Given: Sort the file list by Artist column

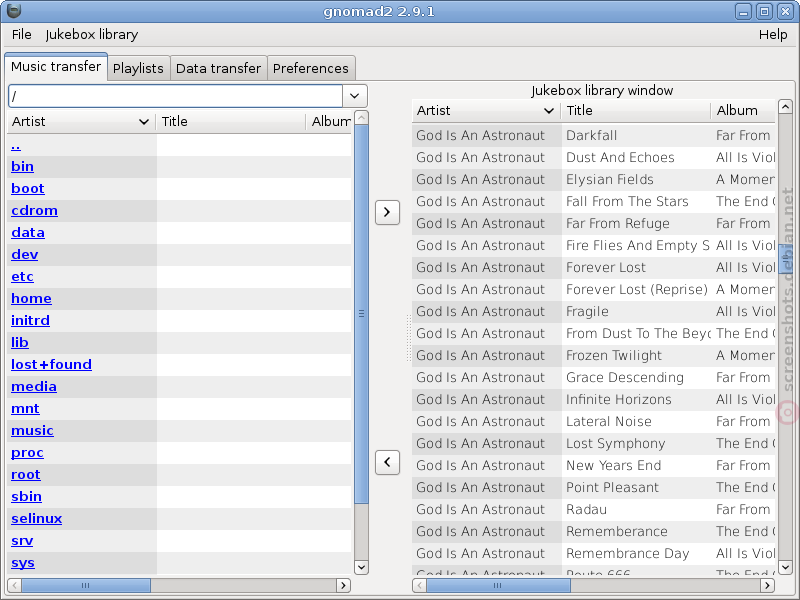Looking at the screenshot, I should [x=81, y=121].
